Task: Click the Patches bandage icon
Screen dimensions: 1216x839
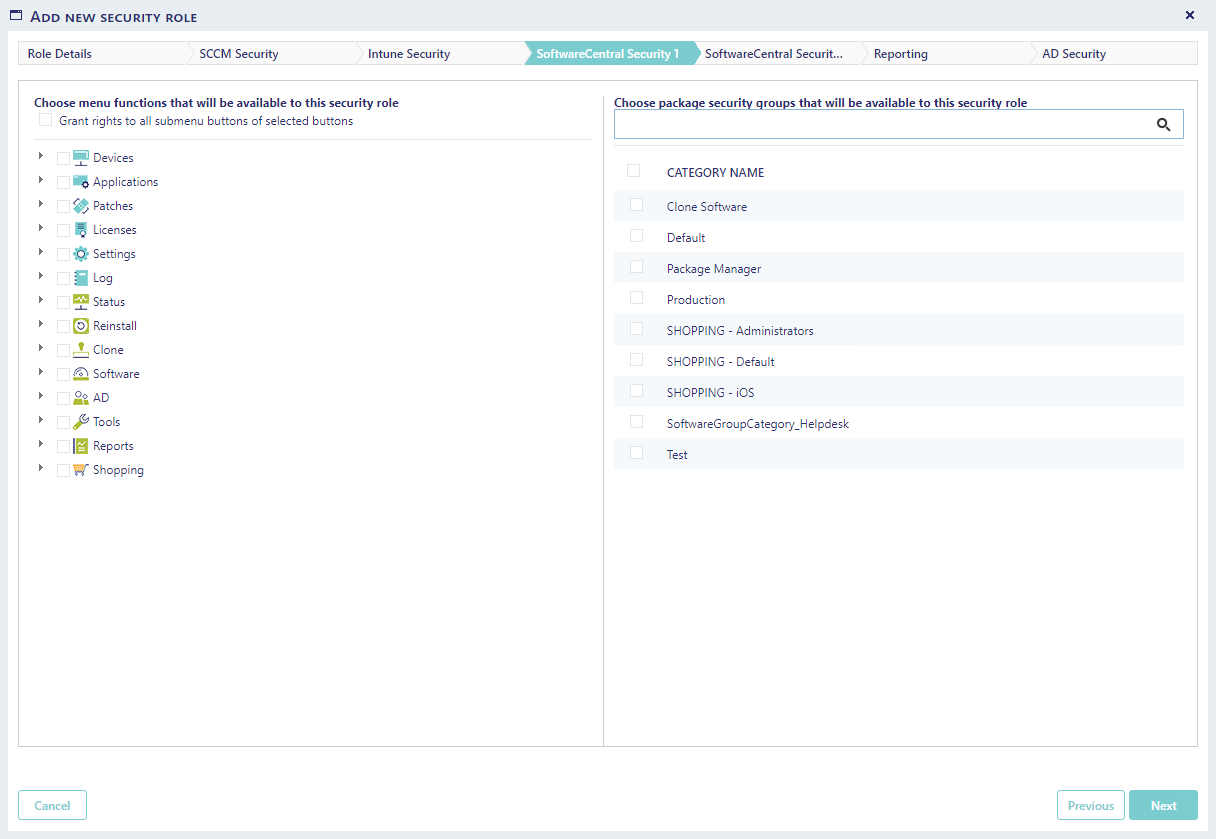Action: pos(81,206)
